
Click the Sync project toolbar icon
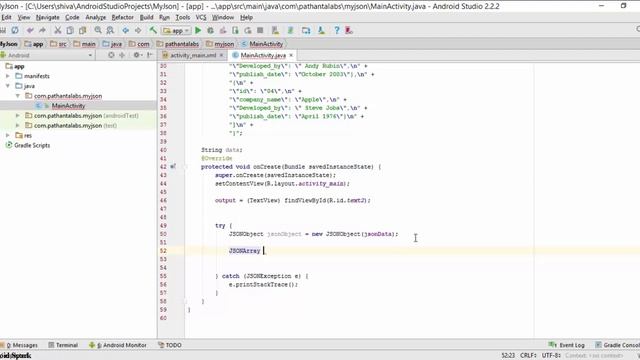15,30
